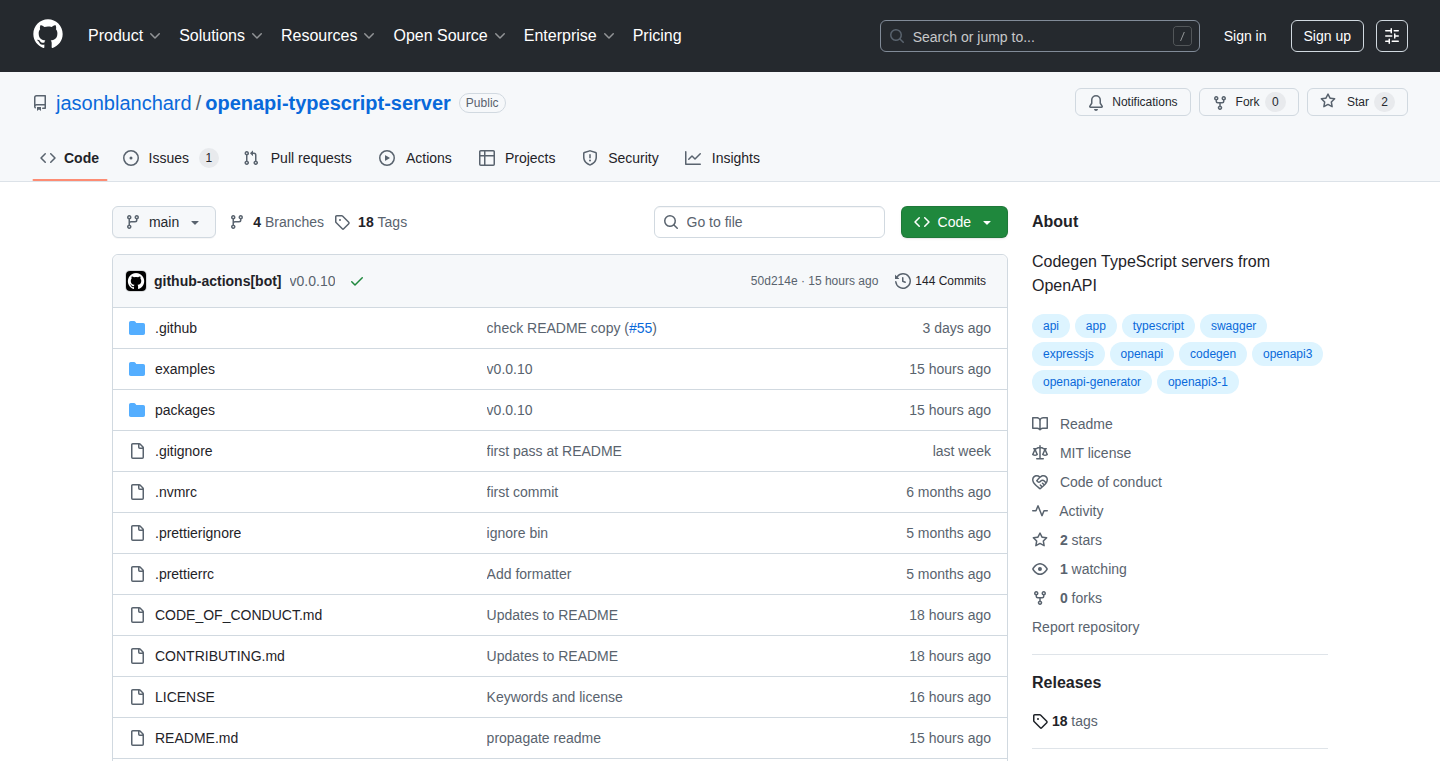1440x761 pixels.
Task: Click the Notifications button
Action: pos(1133,102)
